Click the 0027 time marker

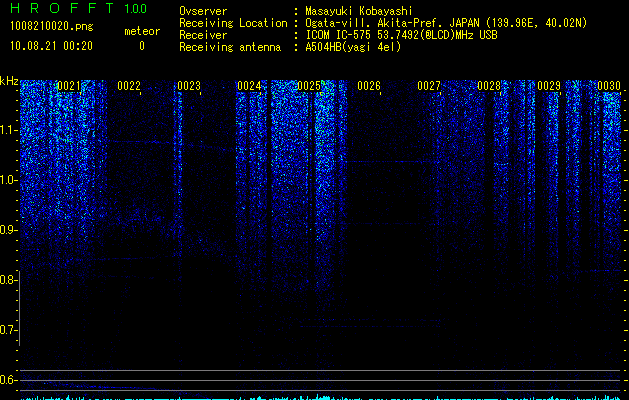[429, 86]
